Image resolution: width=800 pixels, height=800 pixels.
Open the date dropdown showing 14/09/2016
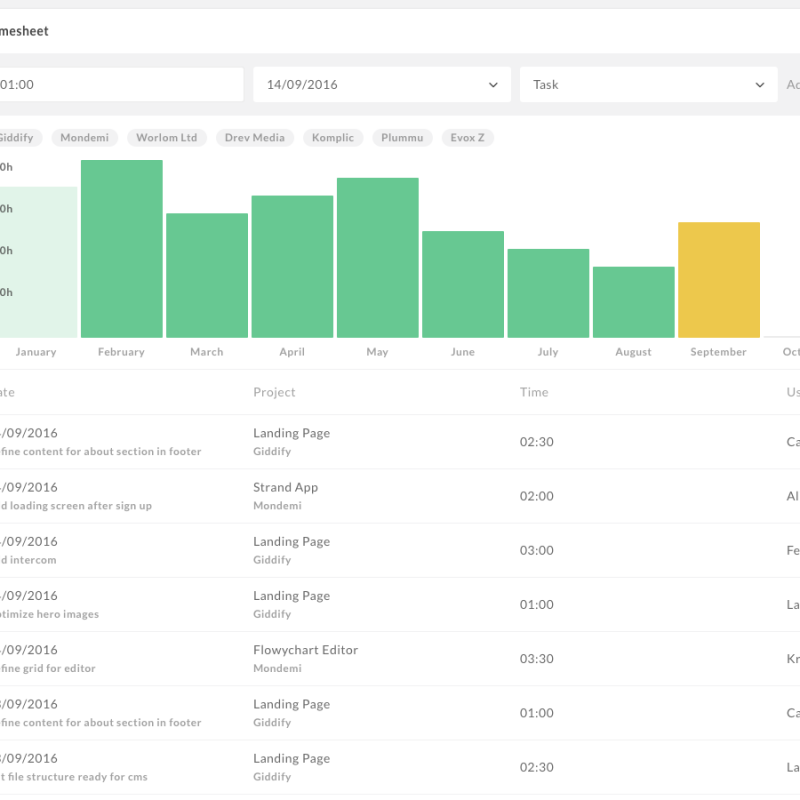(x=381, y=85)
